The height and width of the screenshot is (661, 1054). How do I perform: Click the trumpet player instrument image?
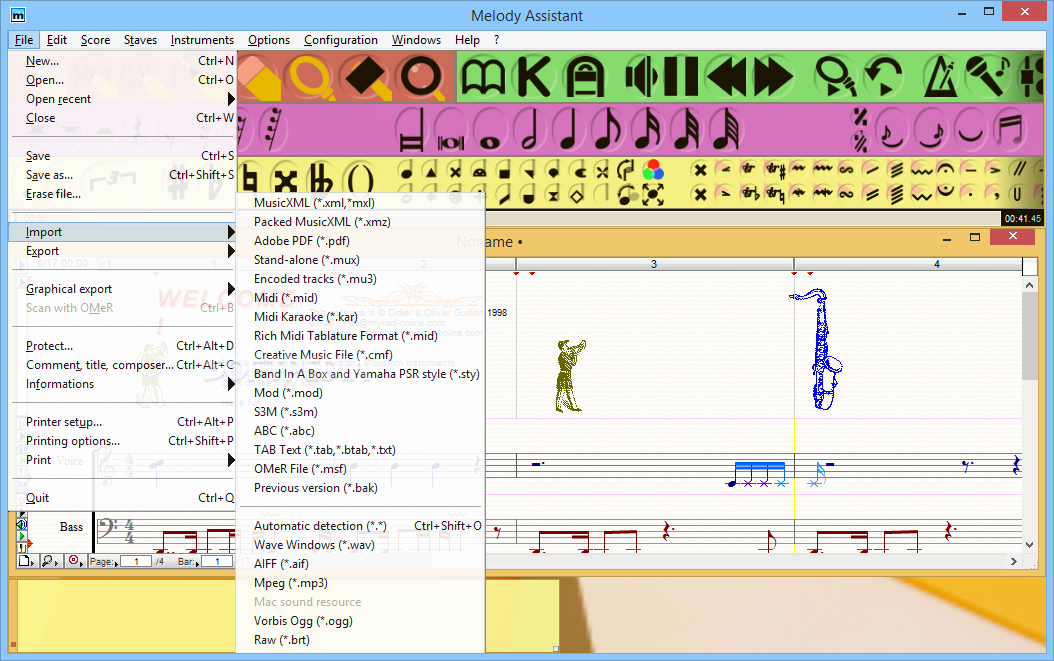click(570, 376)
